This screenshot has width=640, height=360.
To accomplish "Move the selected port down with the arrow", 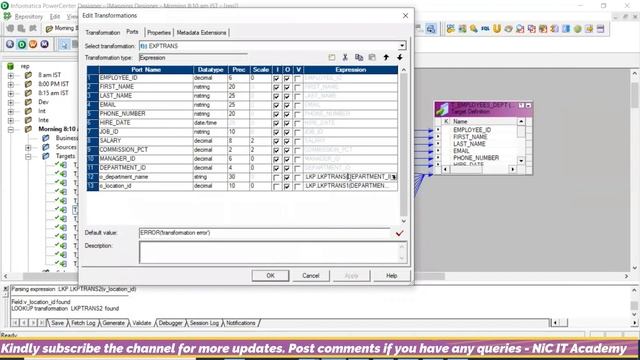I will [x=400, y=58].
